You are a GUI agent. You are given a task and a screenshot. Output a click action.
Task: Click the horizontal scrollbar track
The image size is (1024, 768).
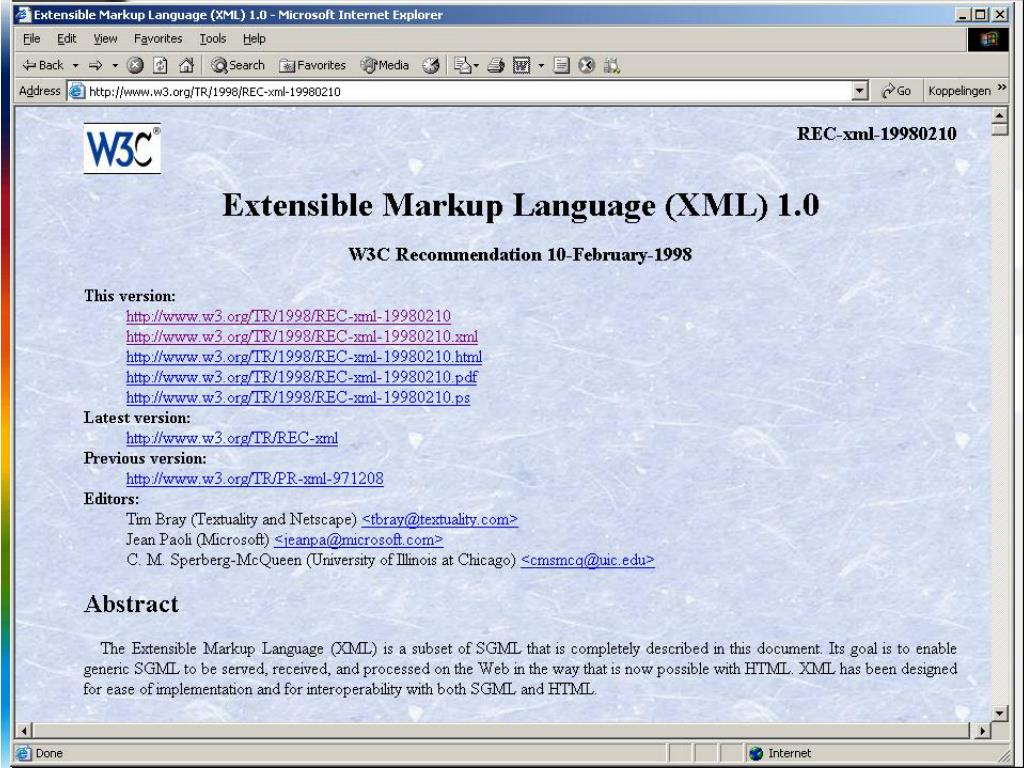pos(503,730)
